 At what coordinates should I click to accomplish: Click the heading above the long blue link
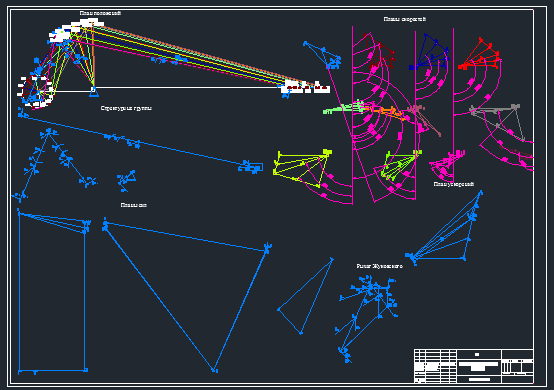126,108
